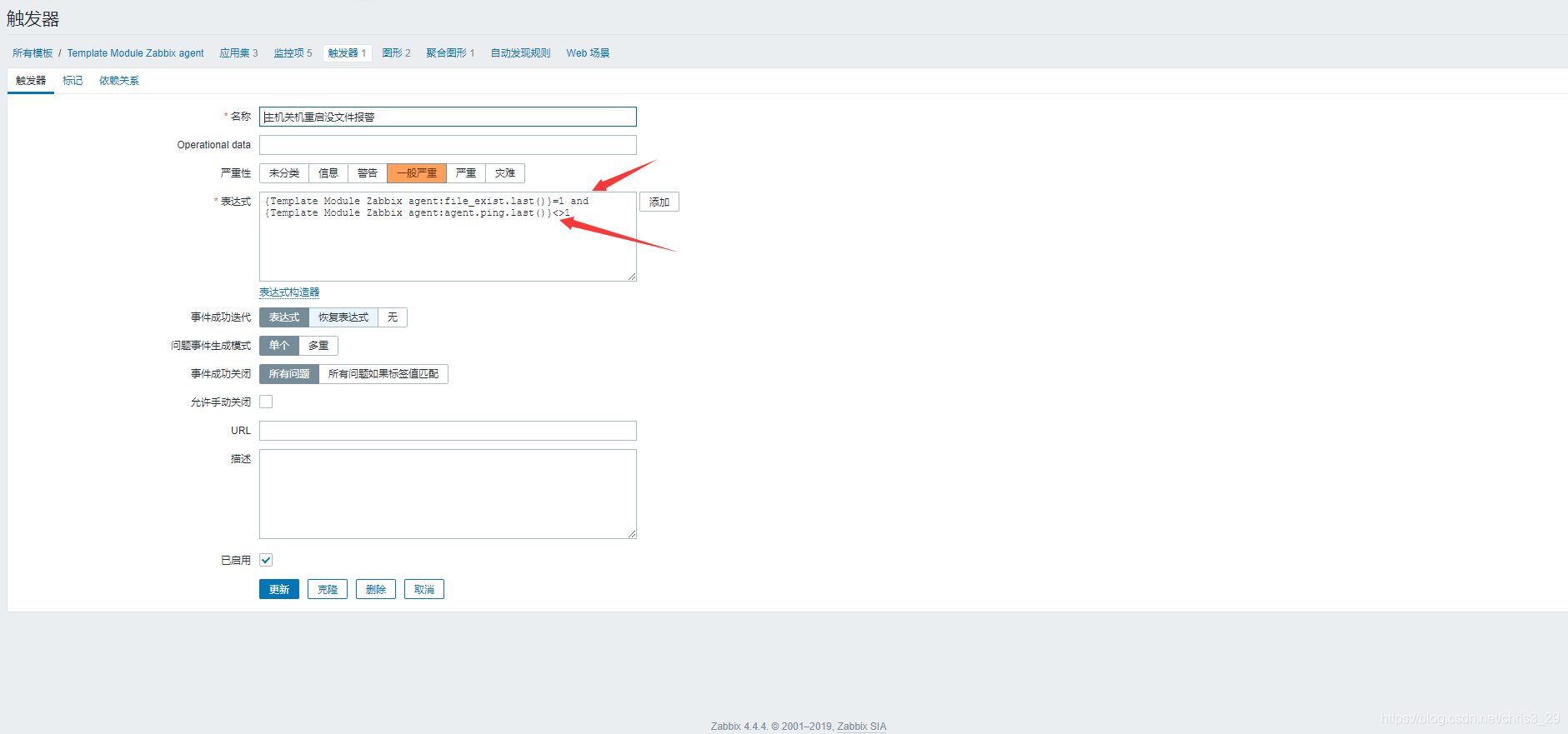Switch to the 触发器 form tab

pos(31,81)
